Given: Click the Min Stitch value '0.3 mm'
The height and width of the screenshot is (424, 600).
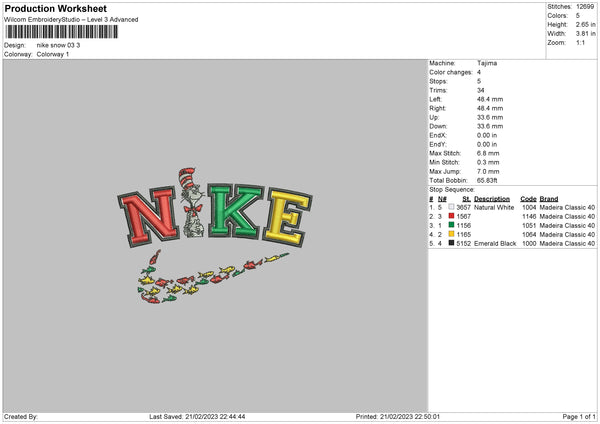Looking at the screenshot, I should pos(488,163).
